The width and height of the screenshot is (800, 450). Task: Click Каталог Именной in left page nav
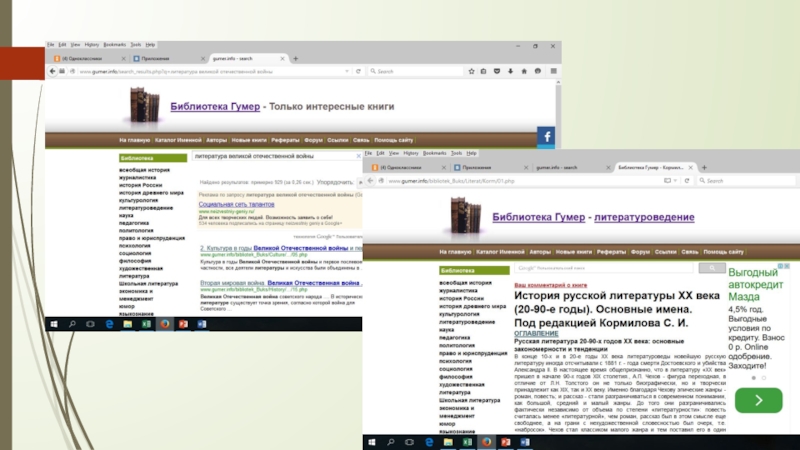point(178,140)
